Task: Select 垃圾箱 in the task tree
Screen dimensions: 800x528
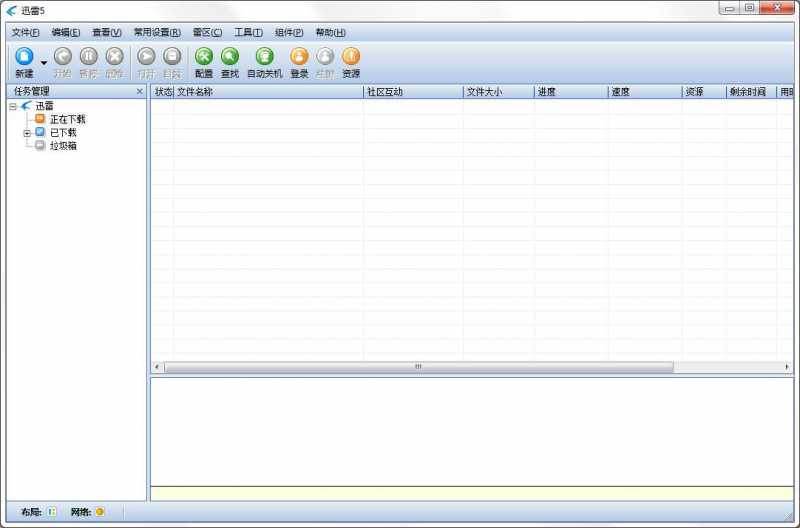Action: coord(63,145)
